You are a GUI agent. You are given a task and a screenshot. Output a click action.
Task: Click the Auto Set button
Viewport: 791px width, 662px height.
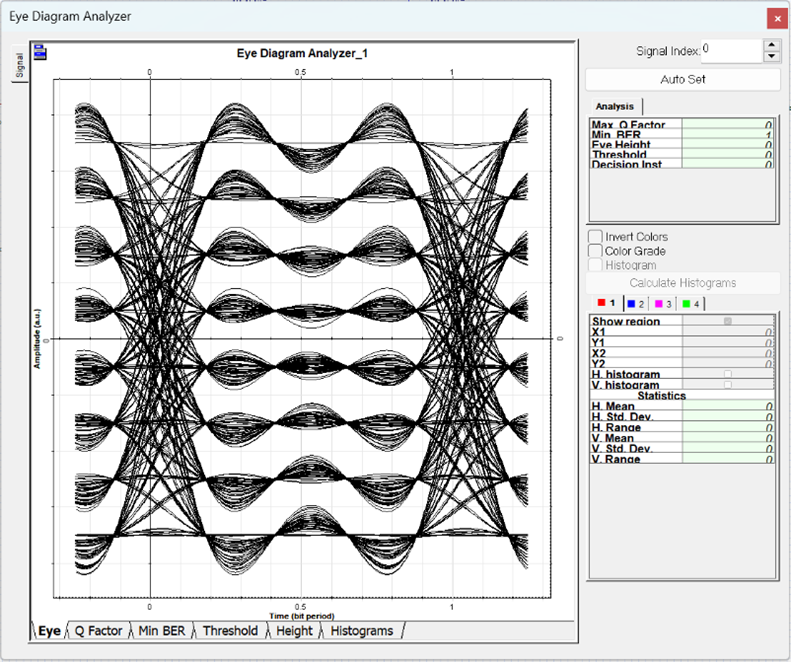pyautogui.click(x=683, y=80)
